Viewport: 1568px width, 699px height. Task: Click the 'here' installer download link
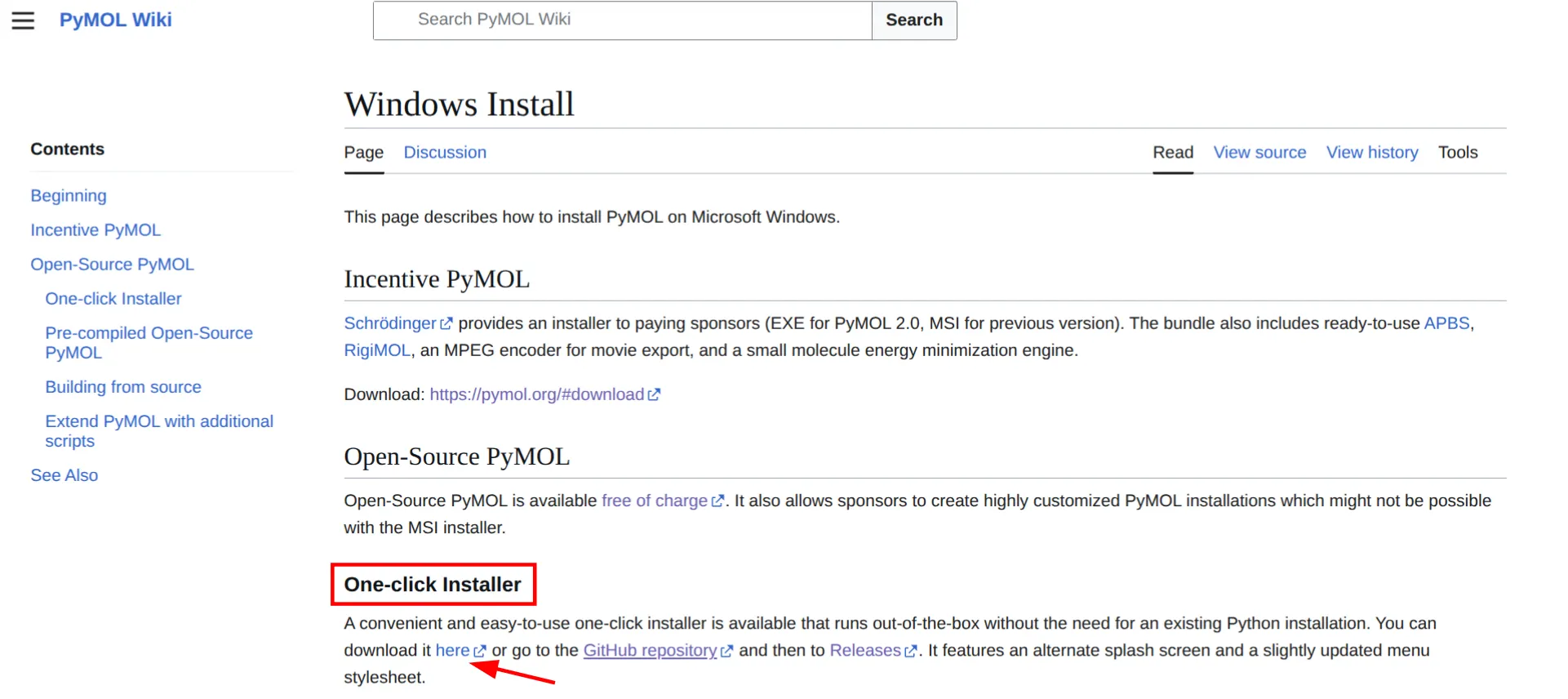click(x=460, y=650)
